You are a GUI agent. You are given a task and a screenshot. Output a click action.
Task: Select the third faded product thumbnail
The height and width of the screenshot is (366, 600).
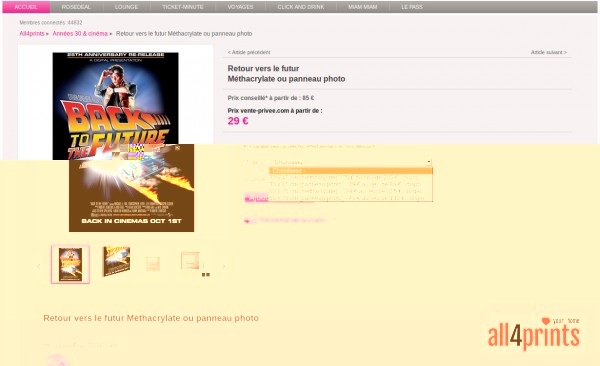click(x=153, y=264)
